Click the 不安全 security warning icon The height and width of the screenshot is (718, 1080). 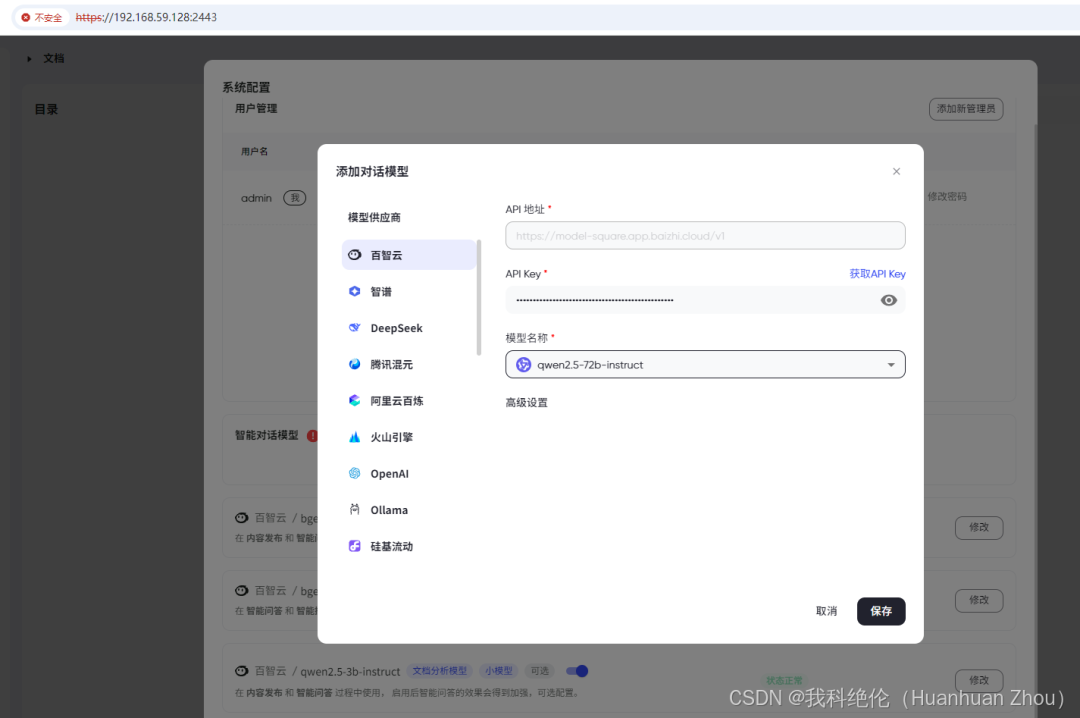point(25,17)
